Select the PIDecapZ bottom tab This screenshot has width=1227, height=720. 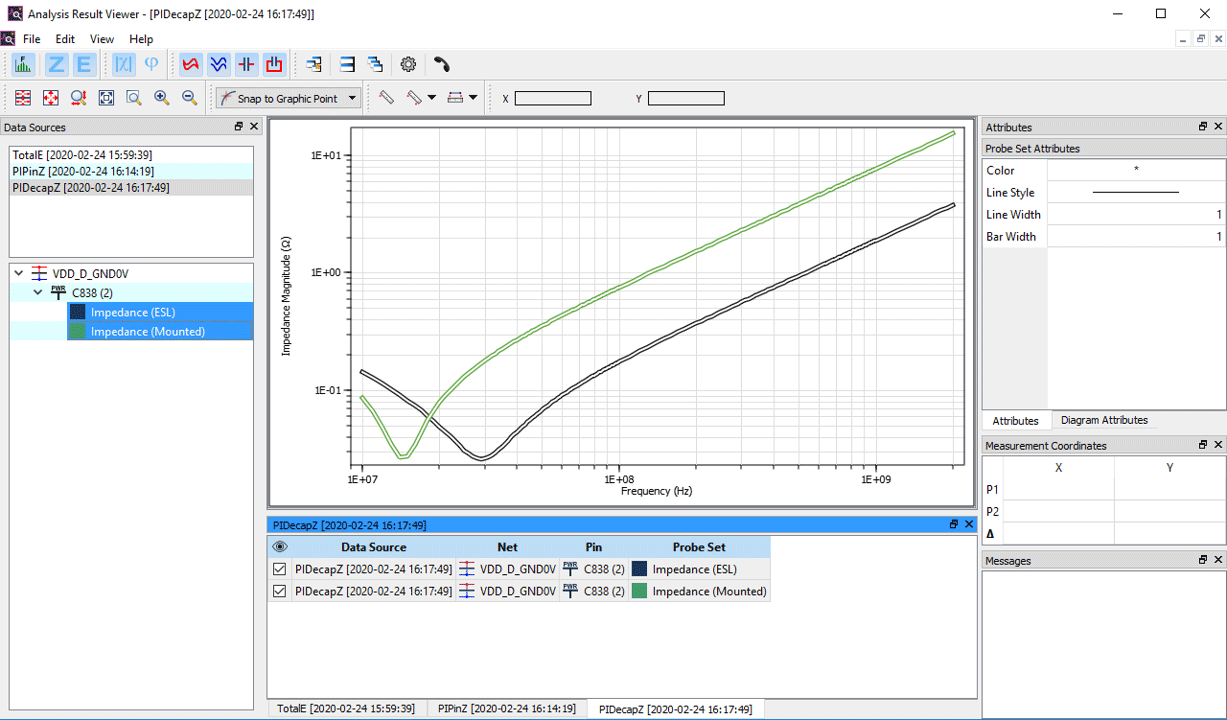pyautogui.click(x=676, y=709)
